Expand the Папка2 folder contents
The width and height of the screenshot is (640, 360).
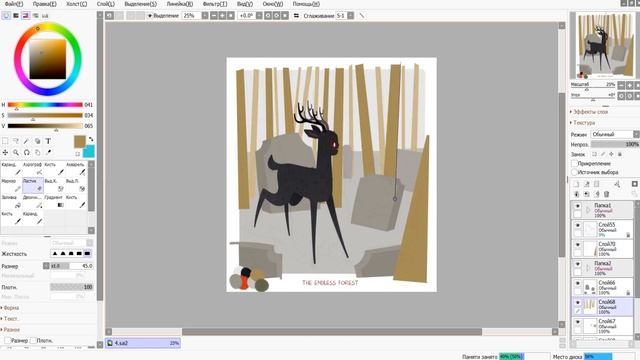tap(588, 268)
